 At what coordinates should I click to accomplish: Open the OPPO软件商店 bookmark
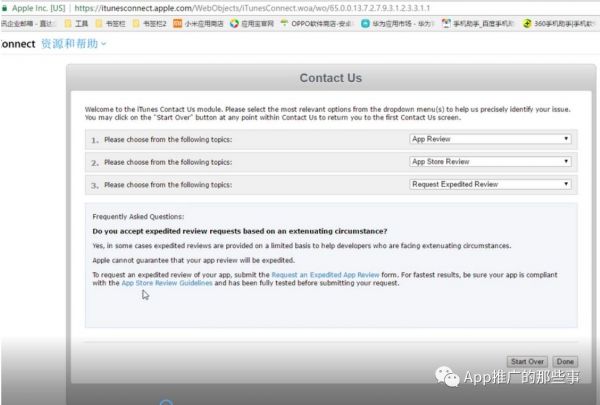[x=316, y=24]
